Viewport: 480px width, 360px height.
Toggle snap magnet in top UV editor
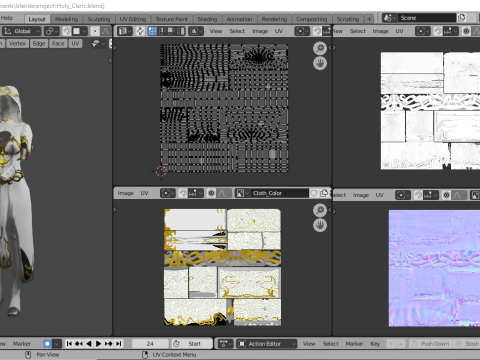pyautogui.click(x=317, y=31)
